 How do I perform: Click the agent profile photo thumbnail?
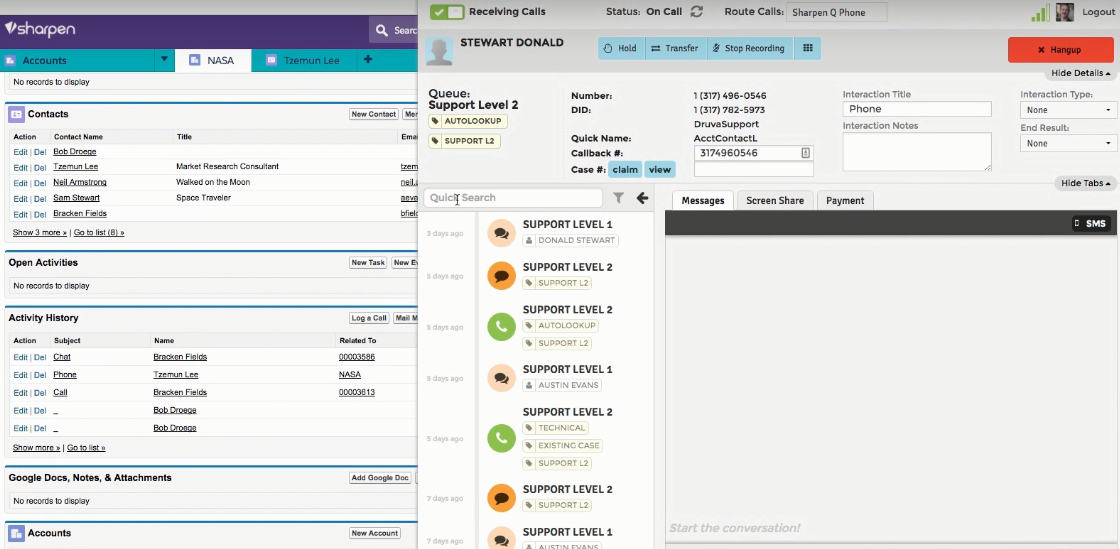coord(1065,12)
